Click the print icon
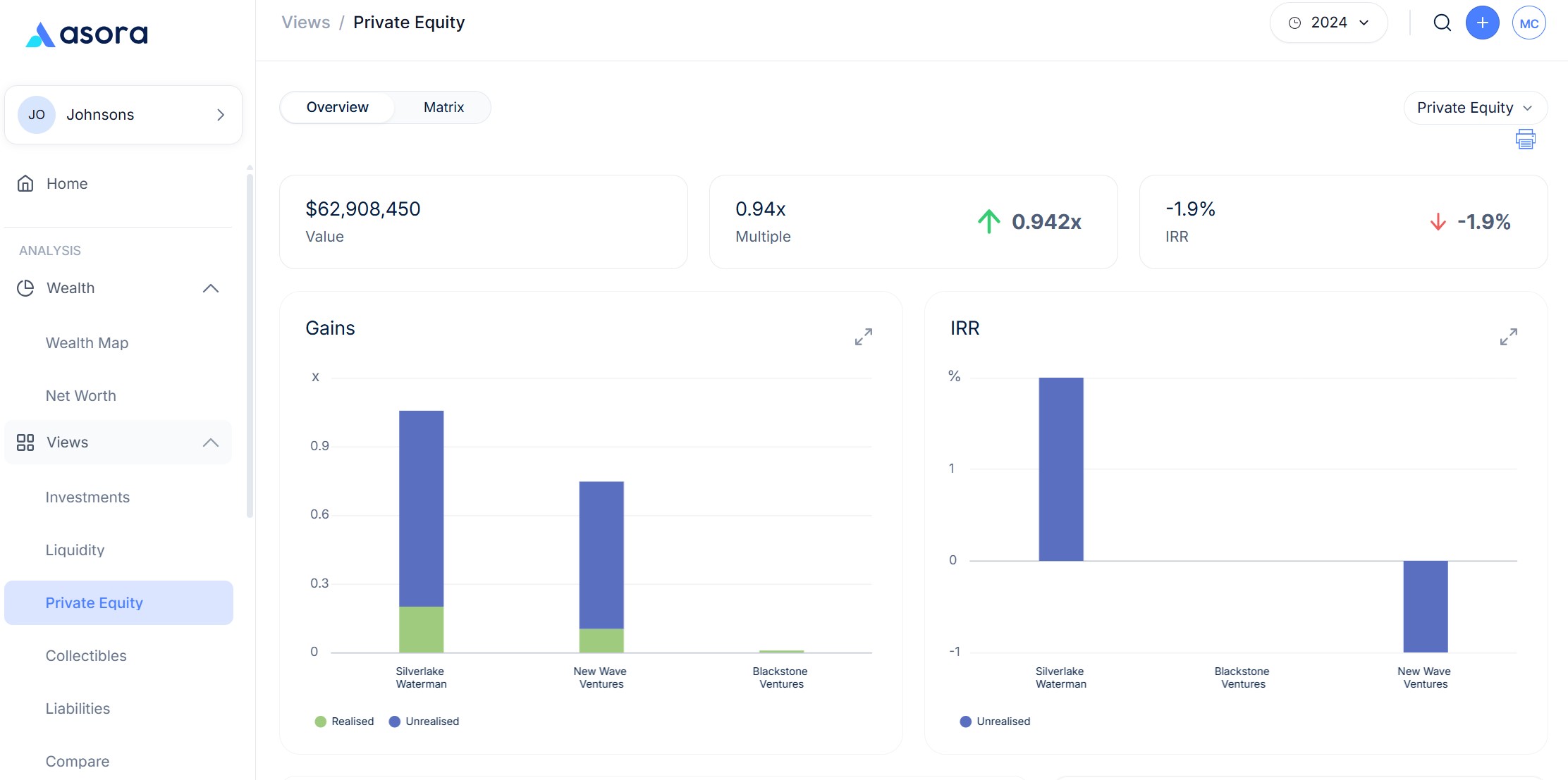This screenshot has height=780, width=1568. click(1525, 140)
